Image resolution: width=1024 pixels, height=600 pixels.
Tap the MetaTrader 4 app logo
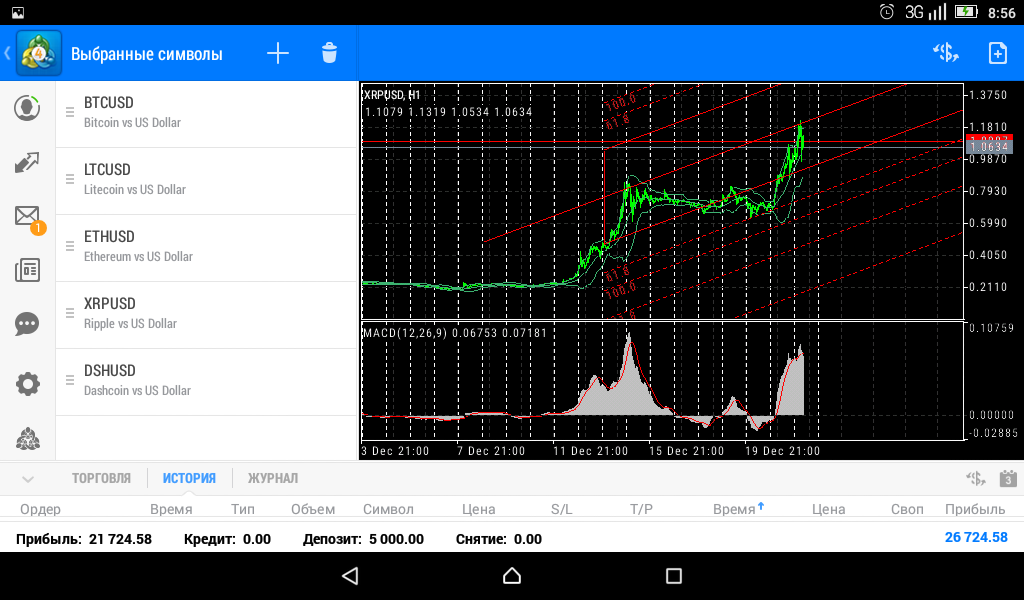click(x=39, y=53)
